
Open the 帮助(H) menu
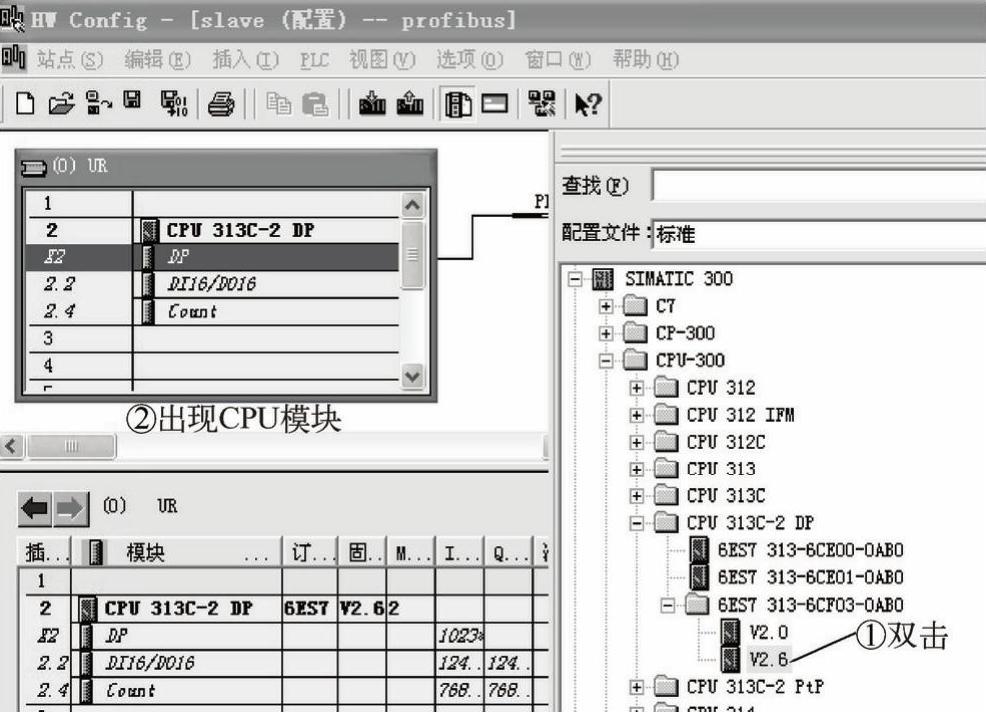click(646, 60)
